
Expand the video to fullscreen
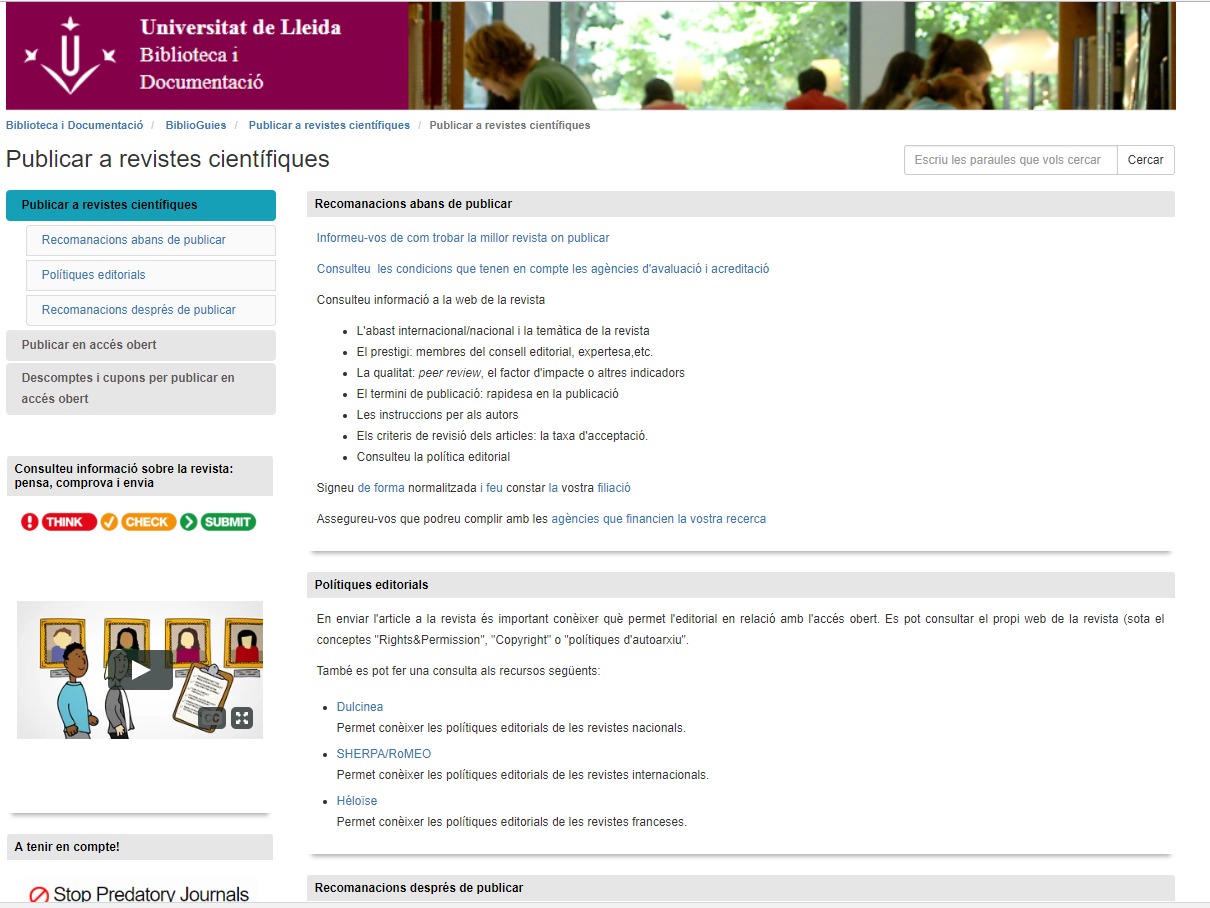tap(242, 717)
